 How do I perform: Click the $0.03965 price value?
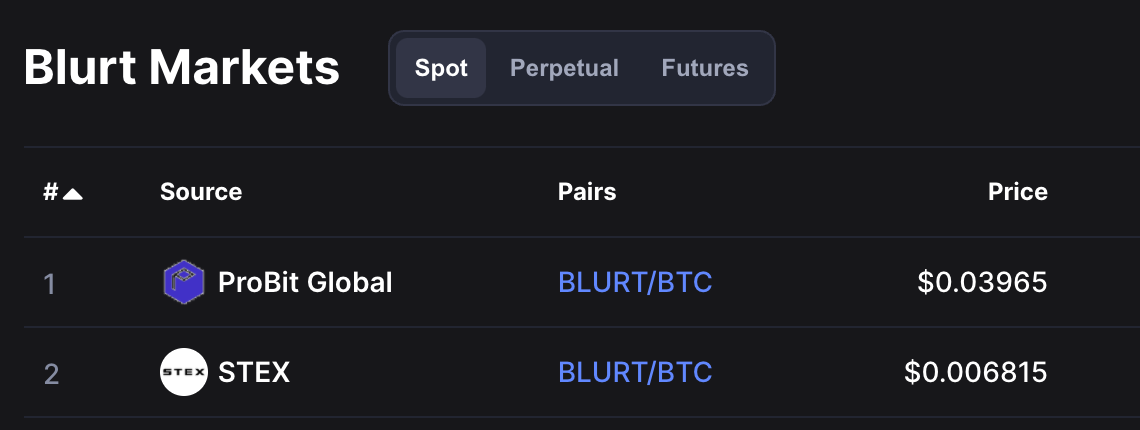click(x=982, y=282)
